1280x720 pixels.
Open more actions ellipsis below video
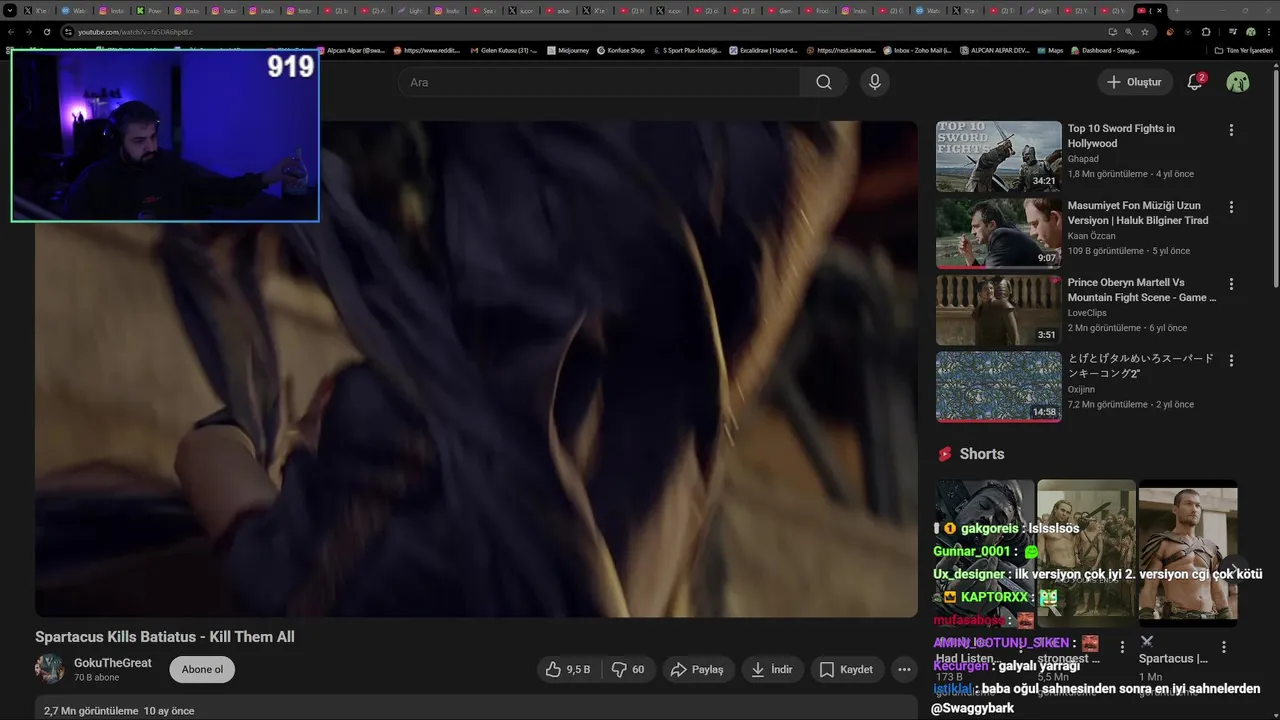904,670
